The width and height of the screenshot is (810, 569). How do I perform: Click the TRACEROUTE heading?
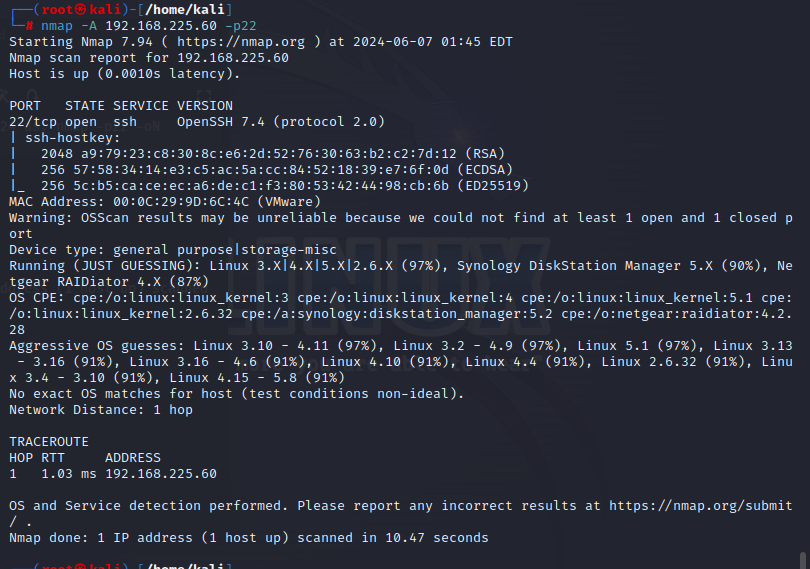pyautogui.click(x=49, y=442)
